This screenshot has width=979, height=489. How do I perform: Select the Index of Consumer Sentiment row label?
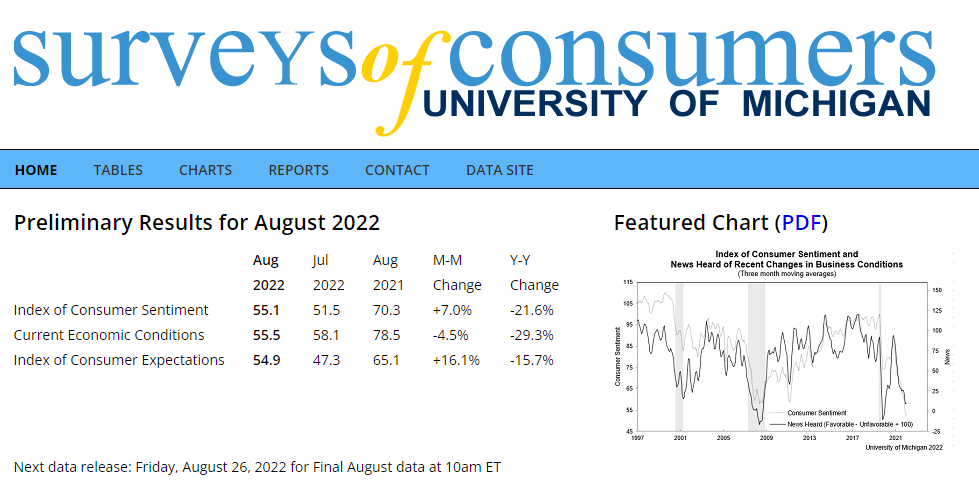click(111, 310)
